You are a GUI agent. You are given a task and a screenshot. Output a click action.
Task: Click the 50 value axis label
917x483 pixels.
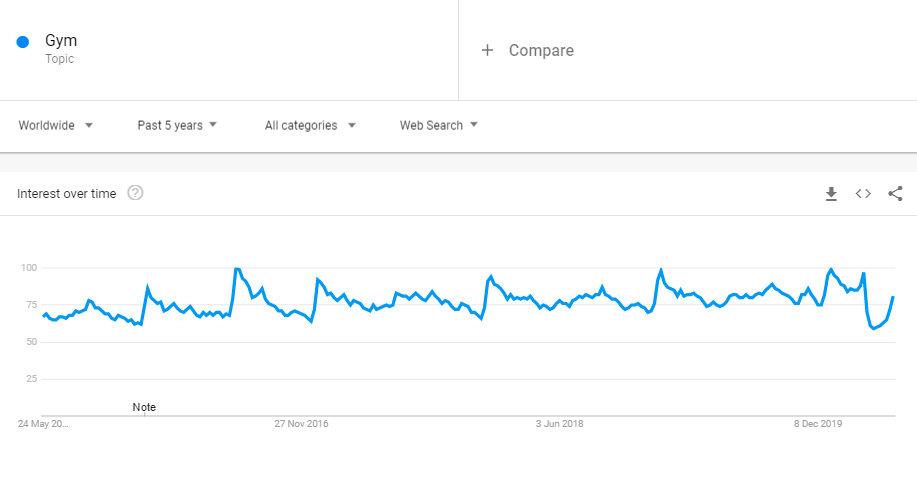pyautogui.click(x=32, y=342)
